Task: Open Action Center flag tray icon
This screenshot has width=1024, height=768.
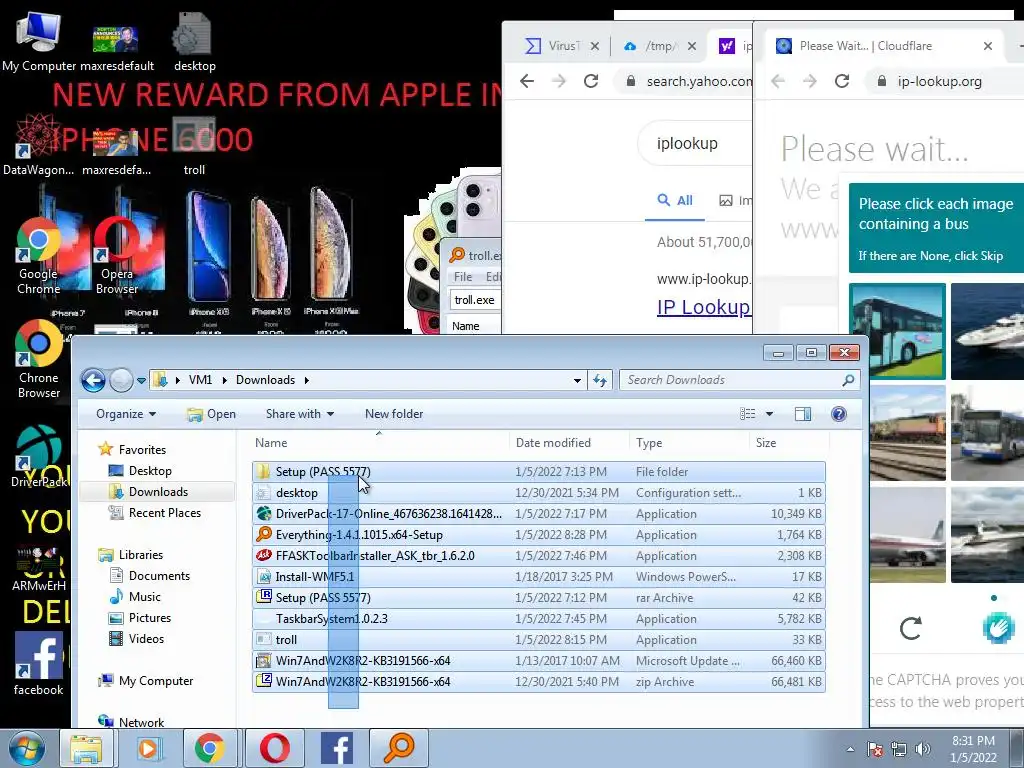Action: click(874, 749)
